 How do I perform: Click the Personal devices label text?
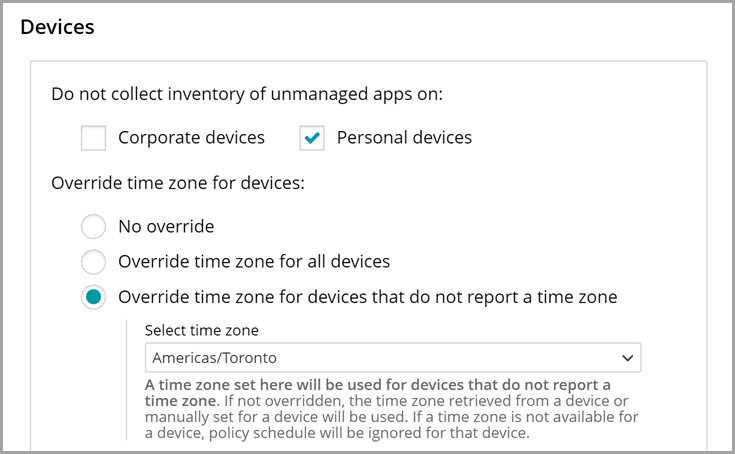(x=404, y=138)
